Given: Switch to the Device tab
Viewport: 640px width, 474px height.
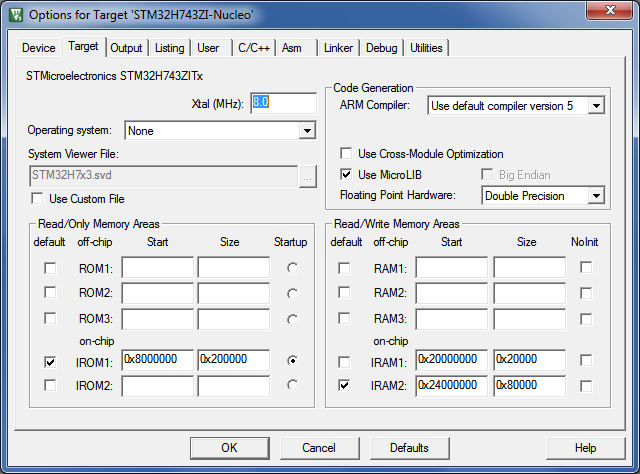Looking at the screenshot, I should (x=39, y=48).
